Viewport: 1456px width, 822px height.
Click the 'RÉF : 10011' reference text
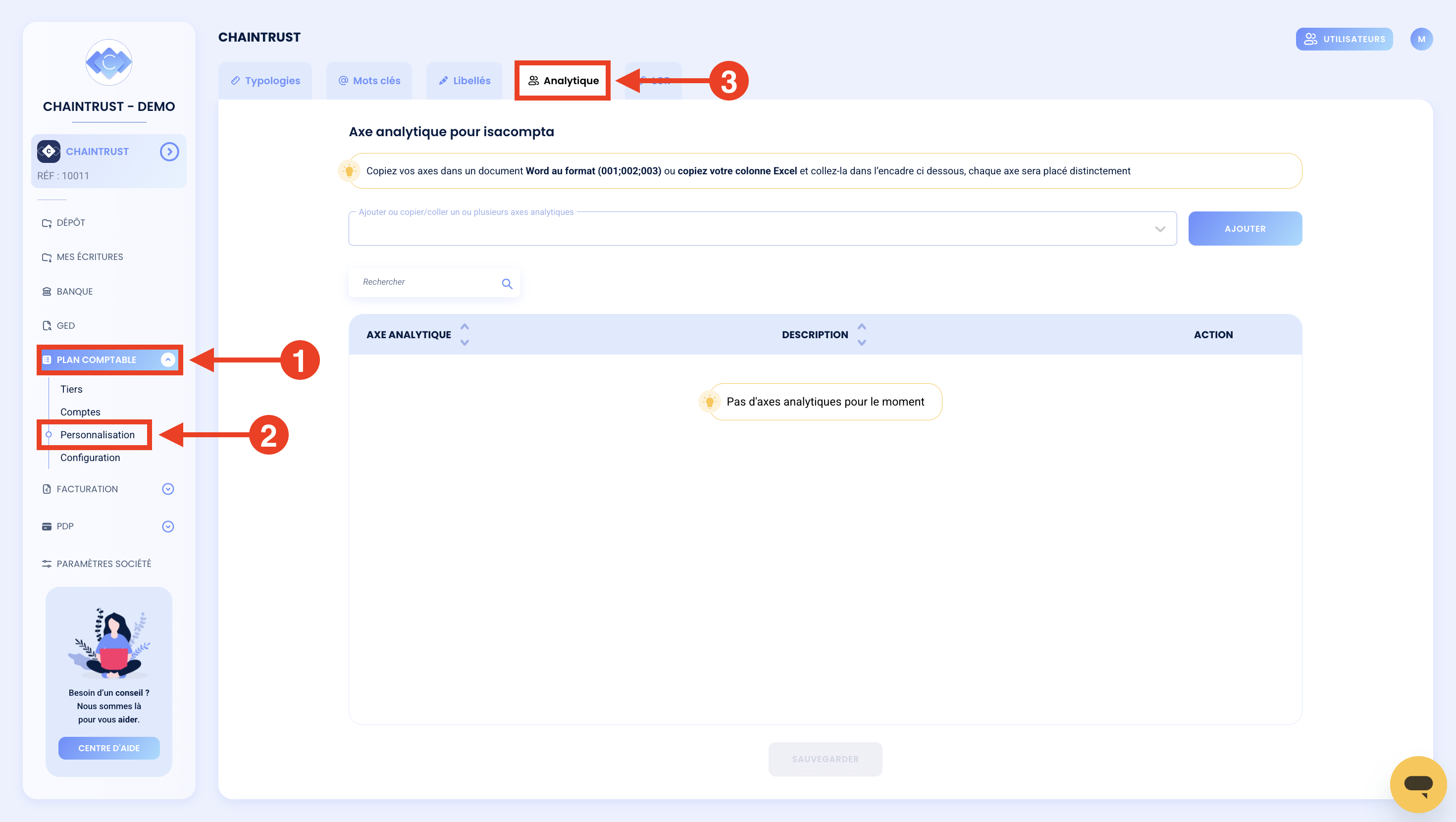[x=63, y=176]
